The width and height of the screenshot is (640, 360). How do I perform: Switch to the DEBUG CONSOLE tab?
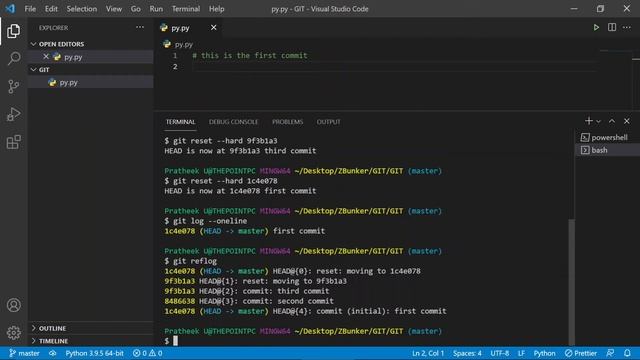coord(233,122)
